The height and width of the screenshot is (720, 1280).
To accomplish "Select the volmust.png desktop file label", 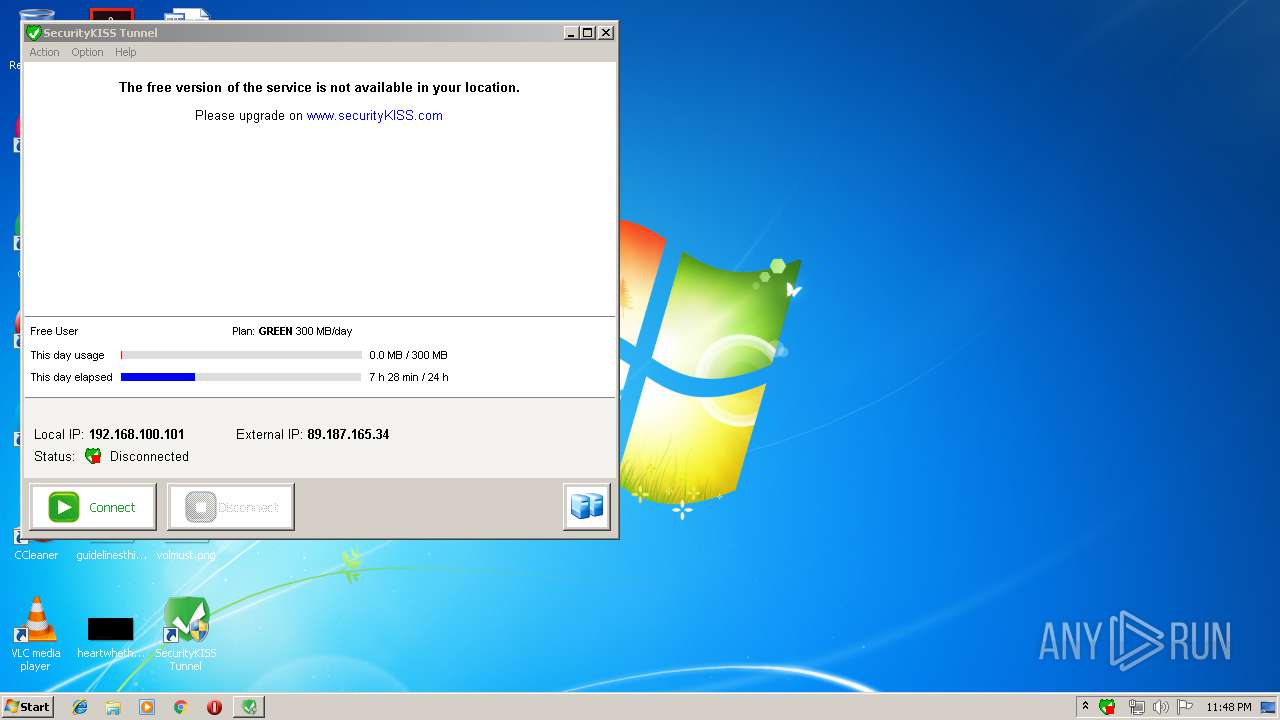I will [x=186, y=555].
